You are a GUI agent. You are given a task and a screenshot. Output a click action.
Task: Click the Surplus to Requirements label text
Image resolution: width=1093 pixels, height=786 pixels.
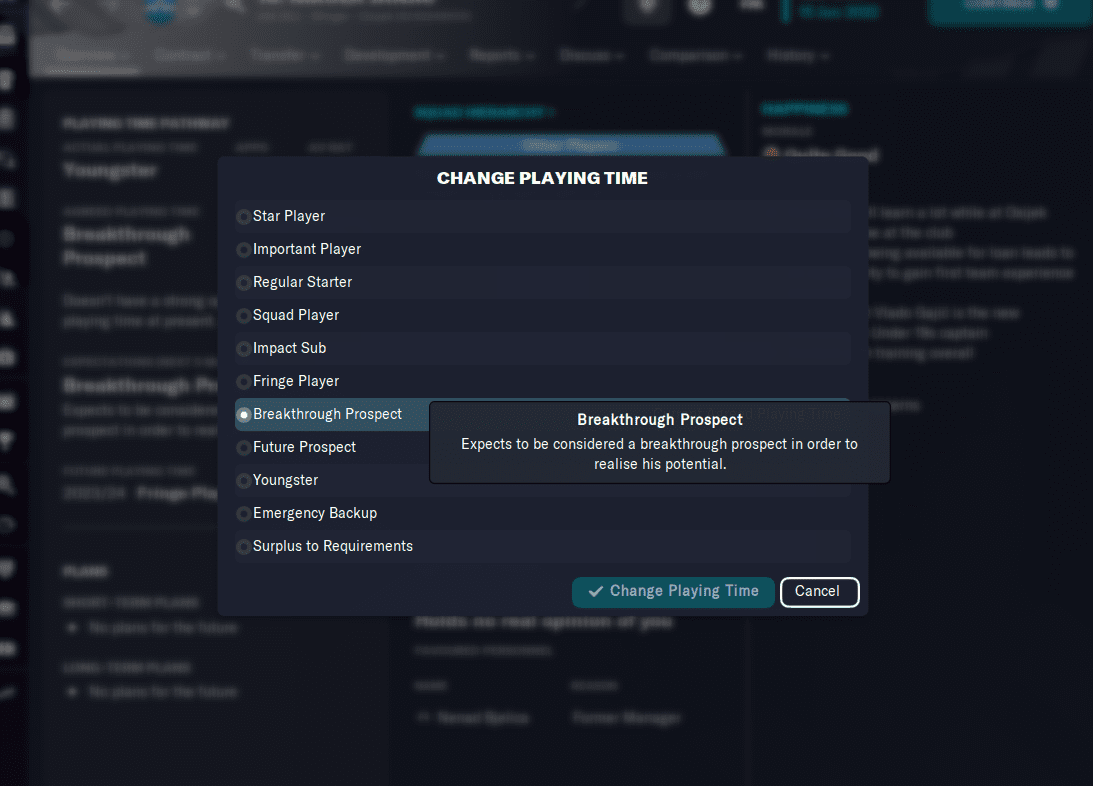(x=333, y=546)
